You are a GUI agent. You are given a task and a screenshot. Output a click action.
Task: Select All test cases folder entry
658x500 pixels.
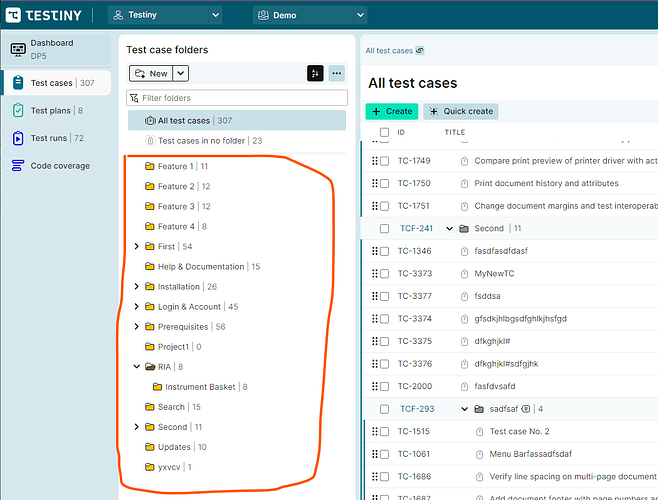(x=237, y=120)
